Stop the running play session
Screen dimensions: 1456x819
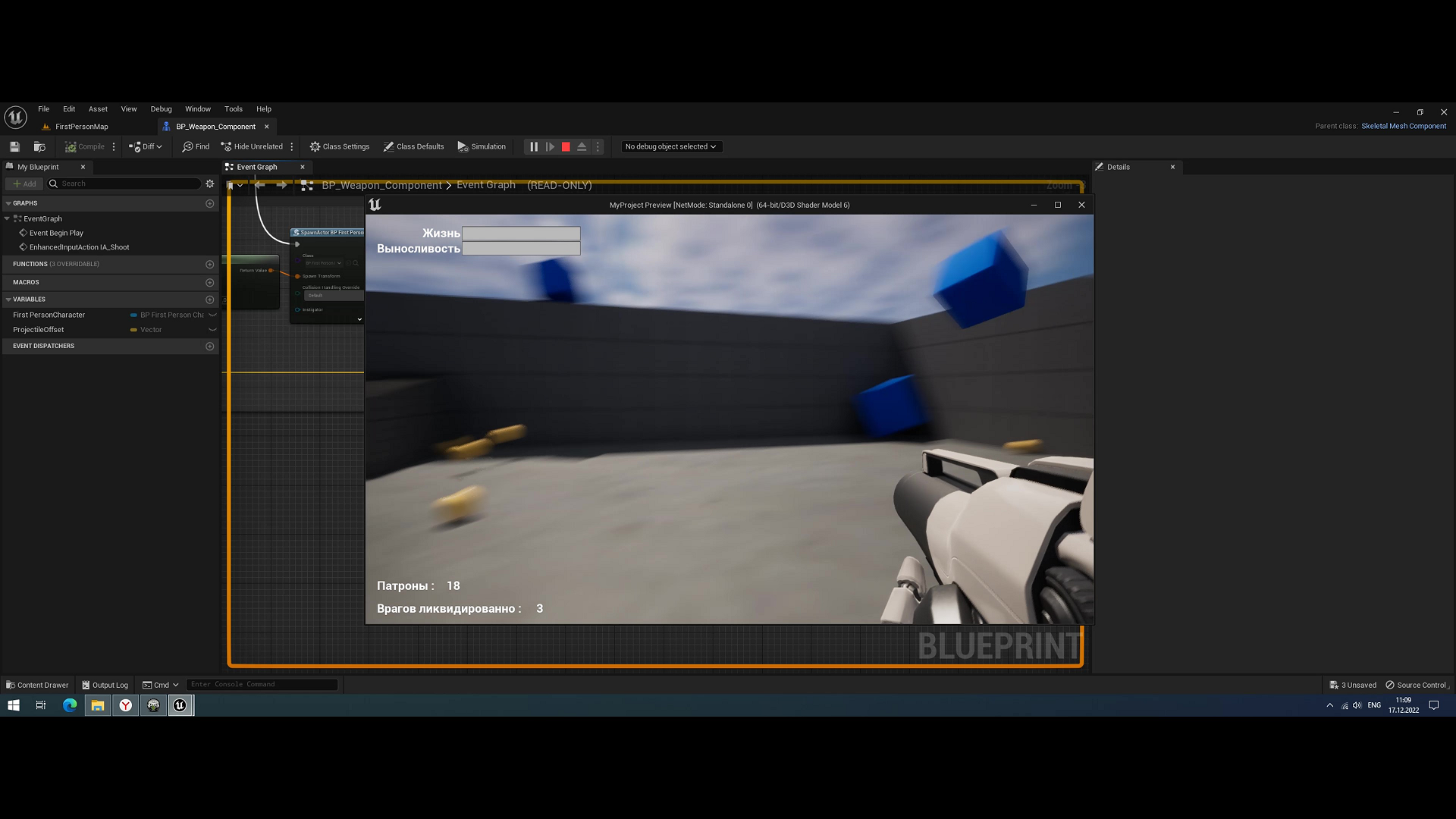point(566,146)
